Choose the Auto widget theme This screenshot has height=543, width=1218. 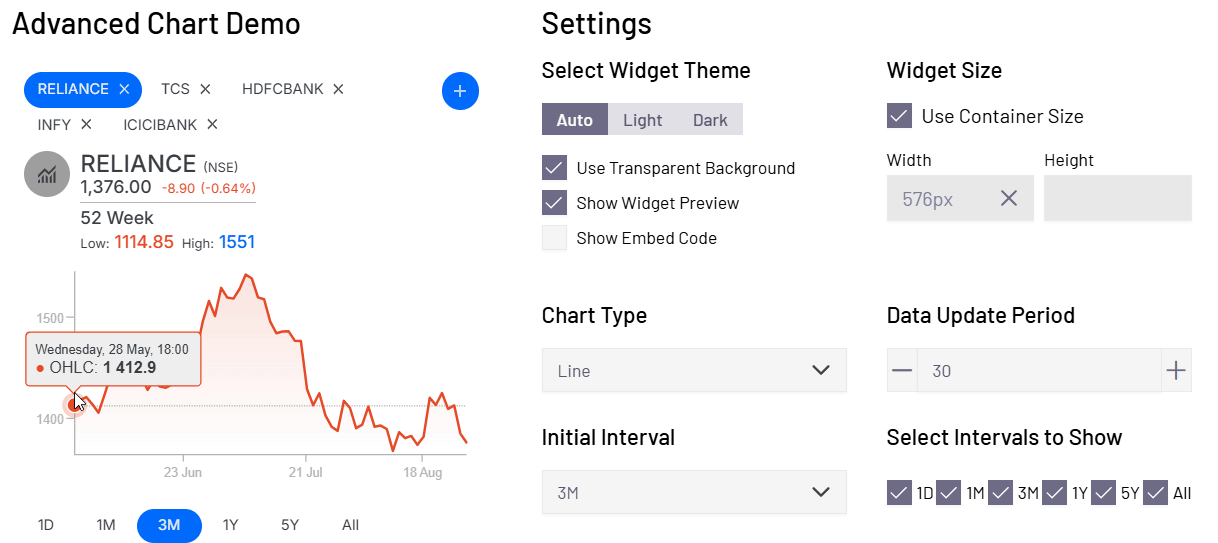575,120
